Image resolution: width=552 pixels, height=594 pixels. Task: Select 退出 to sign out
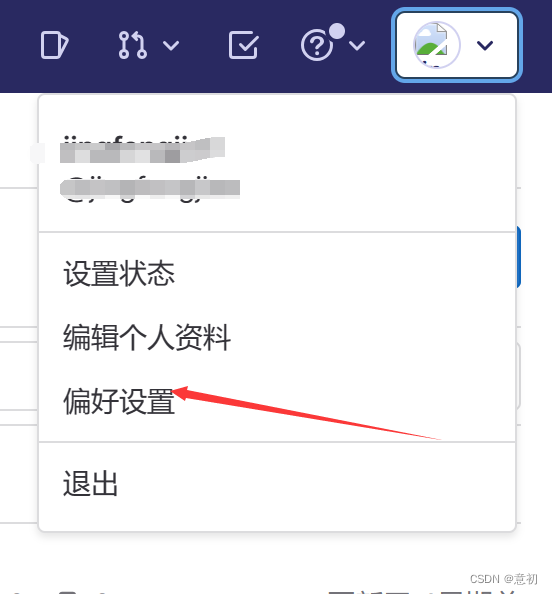coord(91,483)
